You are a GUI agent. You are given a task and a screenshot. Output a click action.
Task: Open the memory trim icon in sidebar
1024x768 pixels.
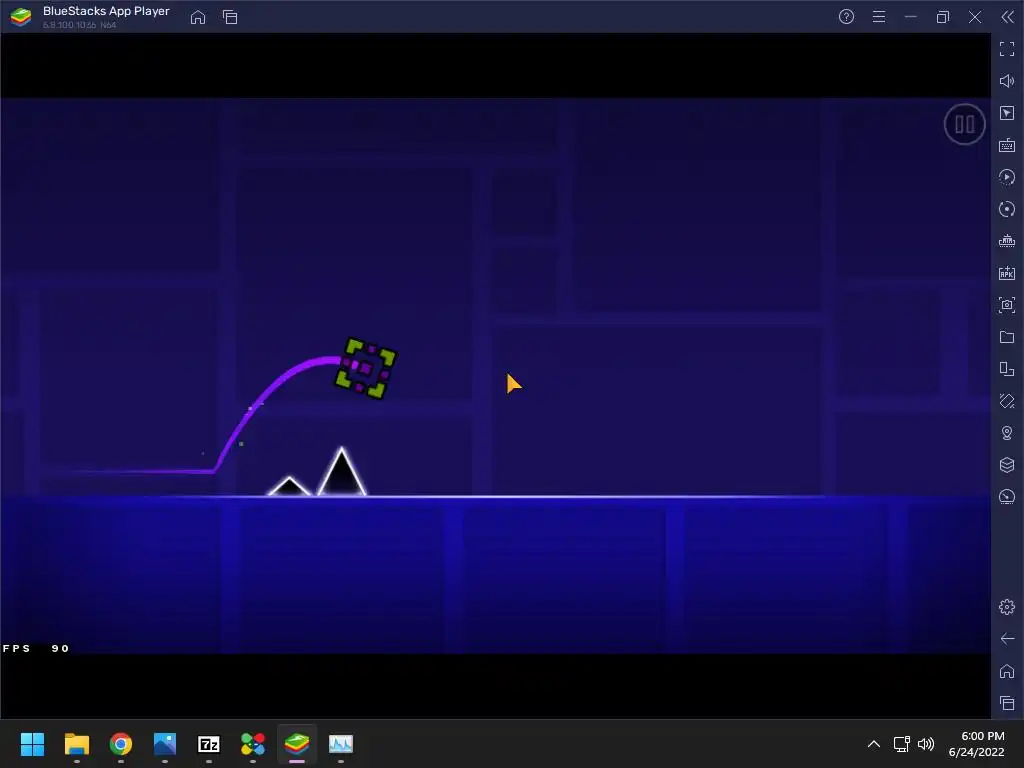tap(1007, 241)
